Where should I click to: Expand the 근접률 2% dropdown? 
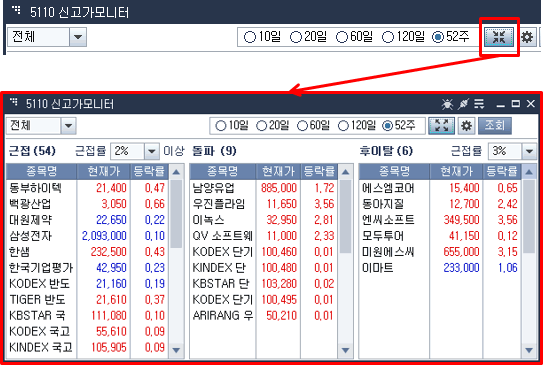(x=151, y=151)
